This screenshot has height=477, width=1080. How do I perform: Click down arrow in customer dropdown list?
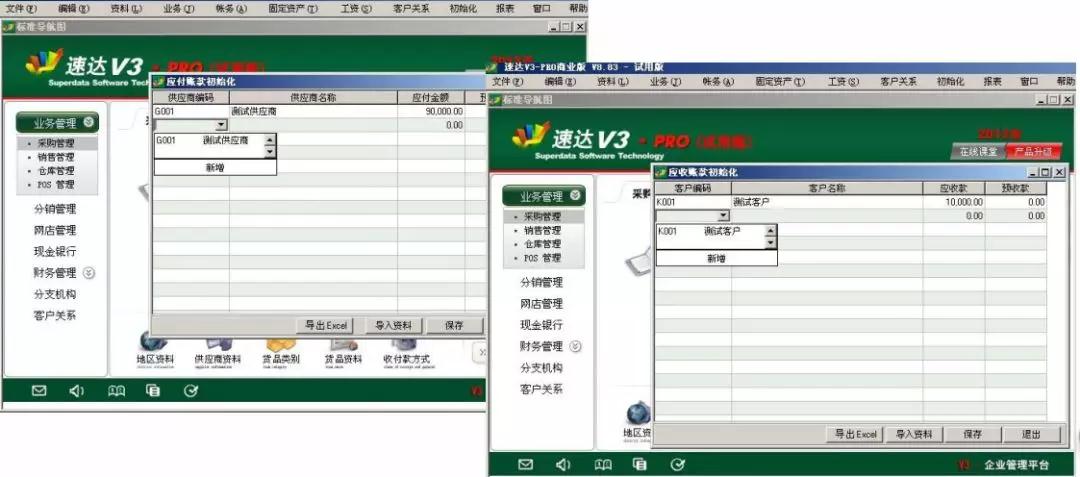770,243
